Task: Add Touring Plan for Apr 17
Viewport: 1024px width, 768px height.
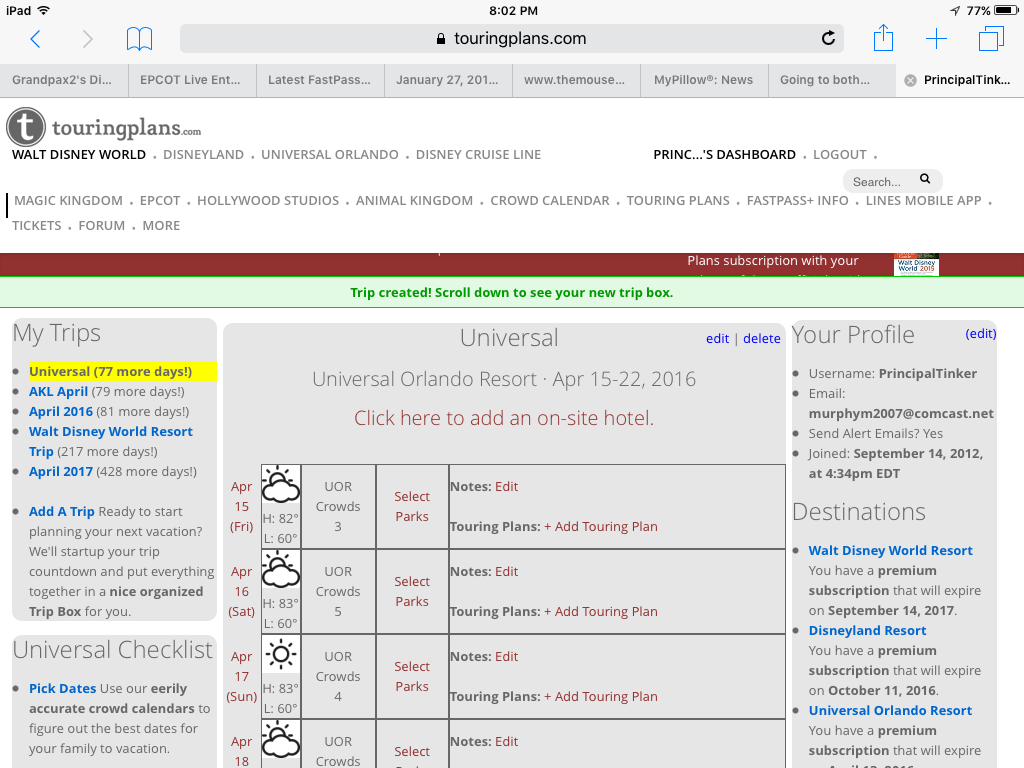Action: (601, 696)
